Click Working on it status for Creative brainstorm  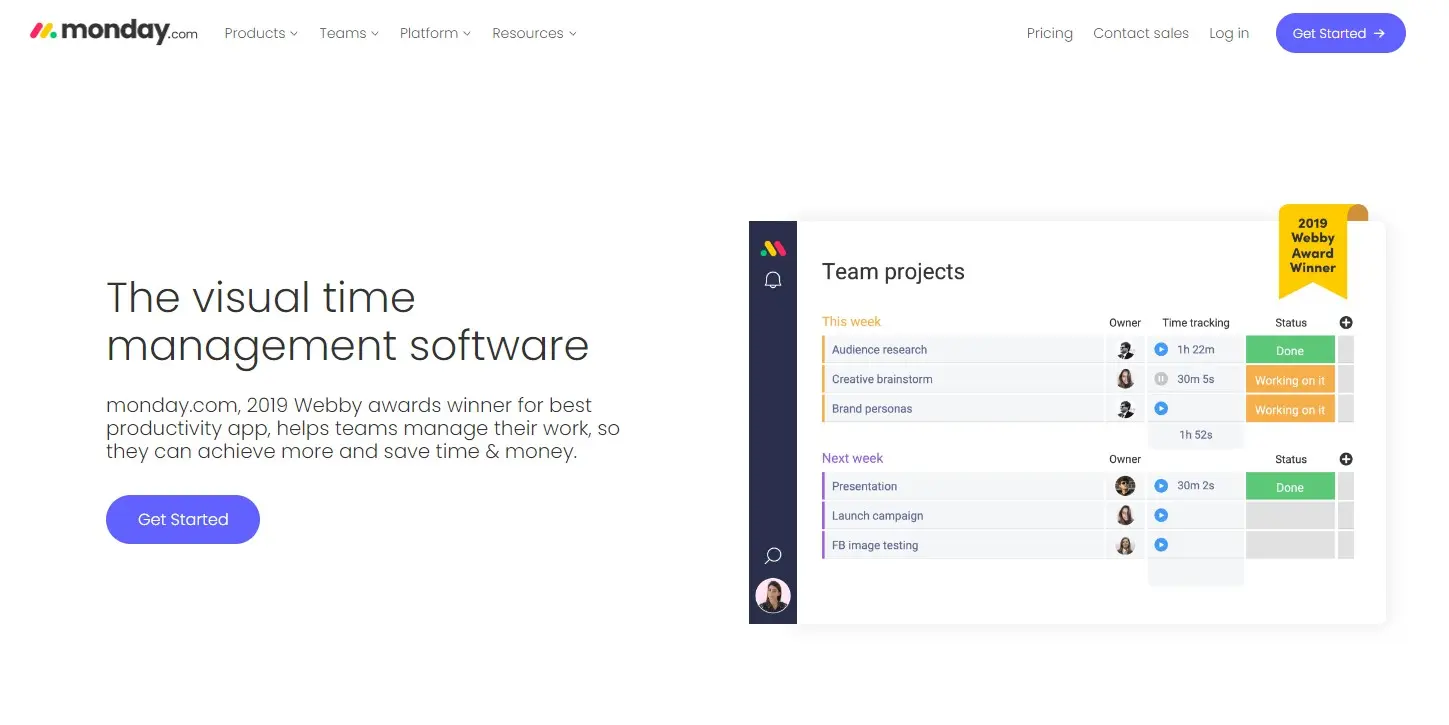point(1290,379)
